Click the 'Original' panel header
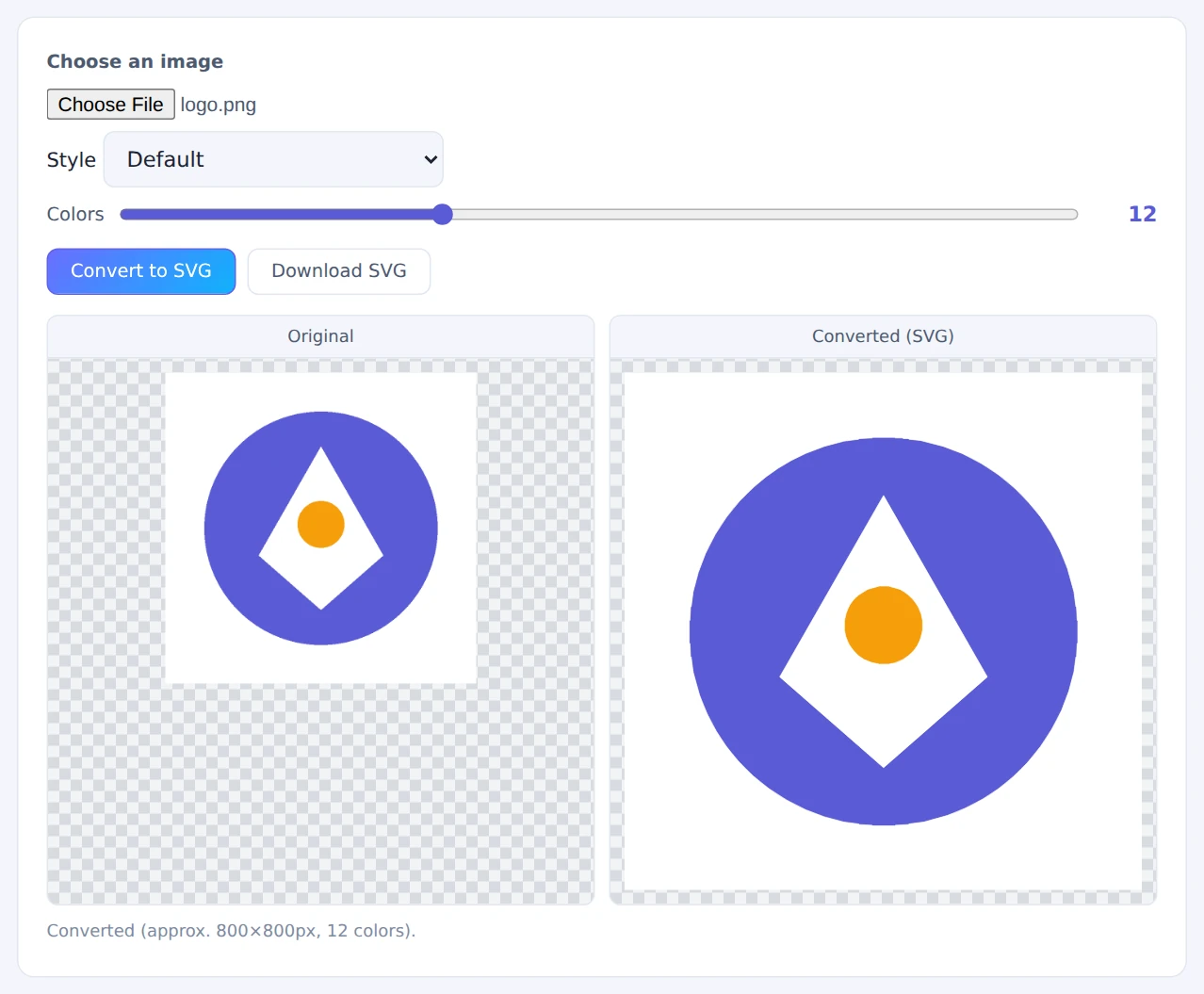The image size is (1204, 994). point(320,336)
